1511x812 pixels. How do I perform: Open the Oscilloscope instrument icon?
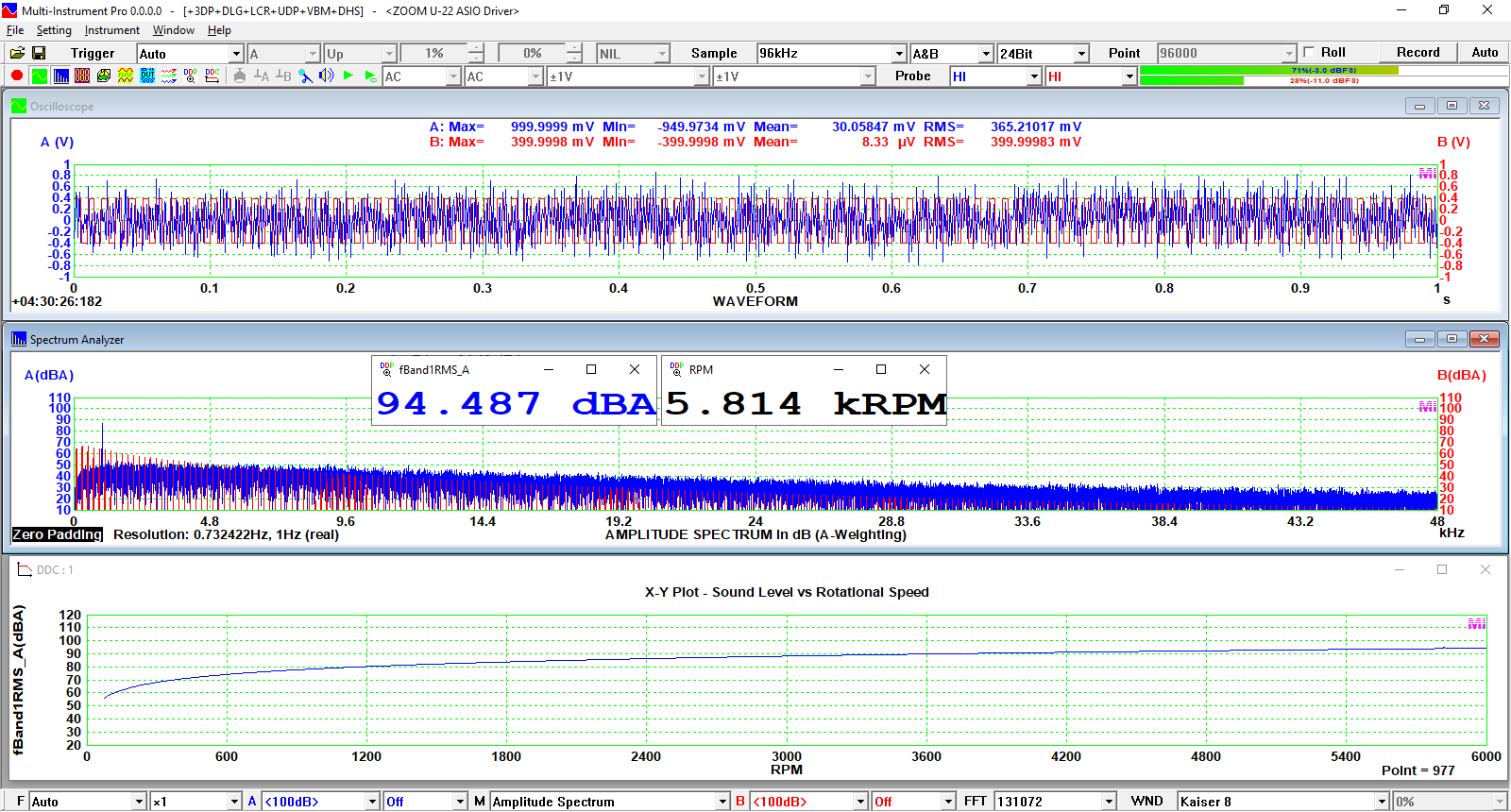tap(39, 76)
